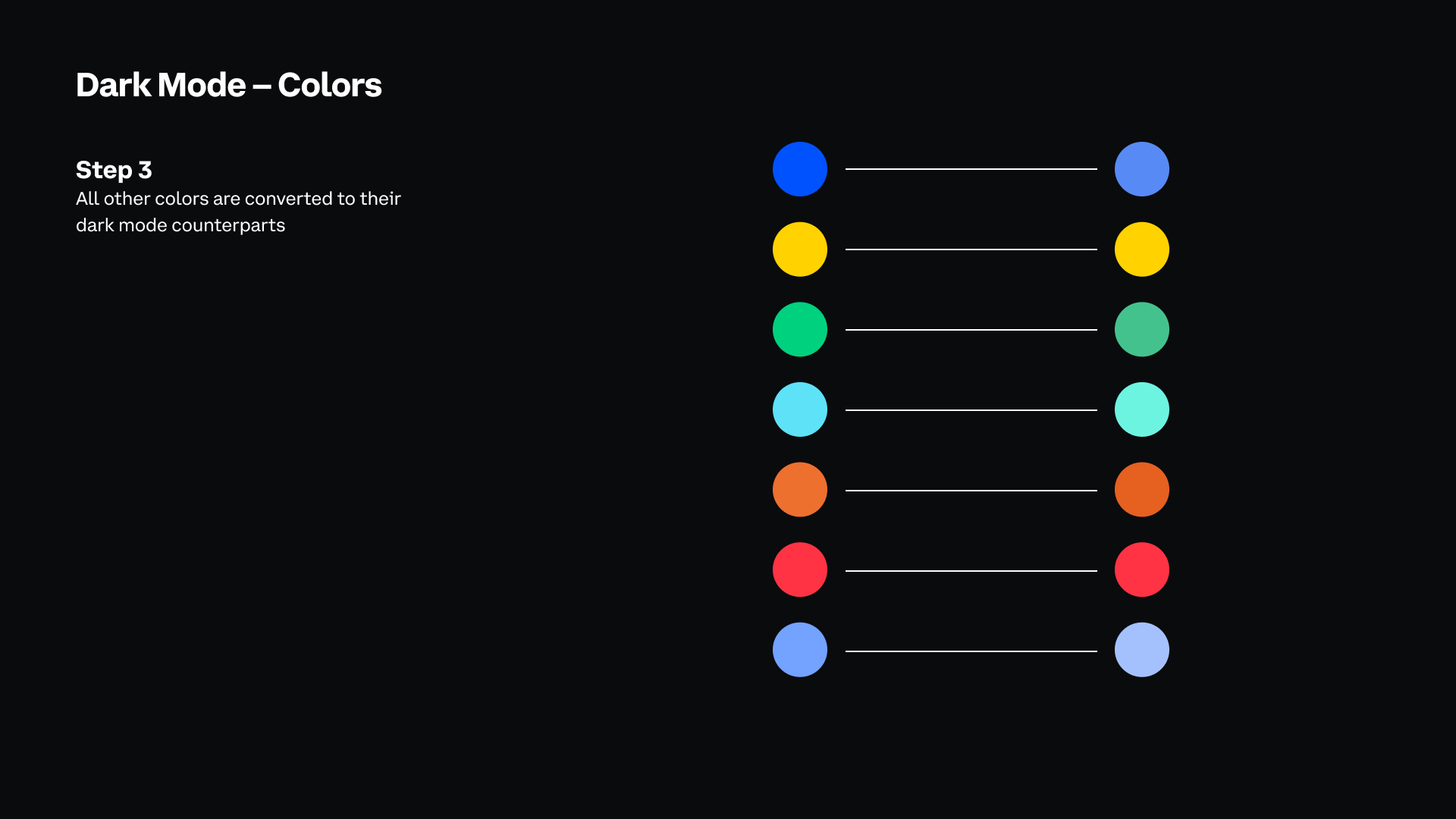Pick the red swatch in the left column

tap(799, 570)
